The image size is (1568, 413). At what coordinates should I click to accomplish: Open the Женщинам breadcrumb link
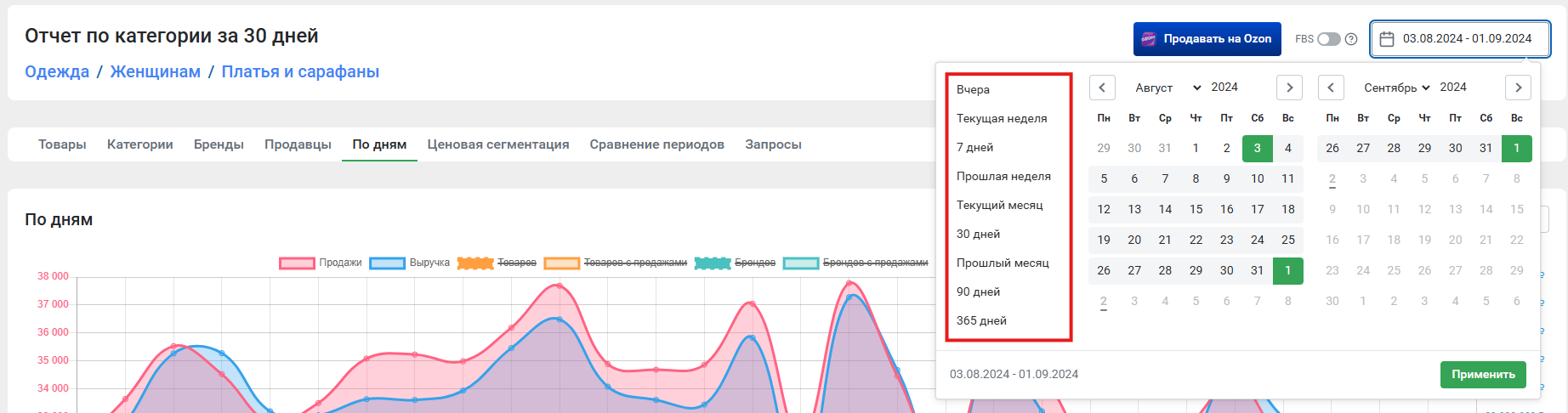click(x=156, y=71)
